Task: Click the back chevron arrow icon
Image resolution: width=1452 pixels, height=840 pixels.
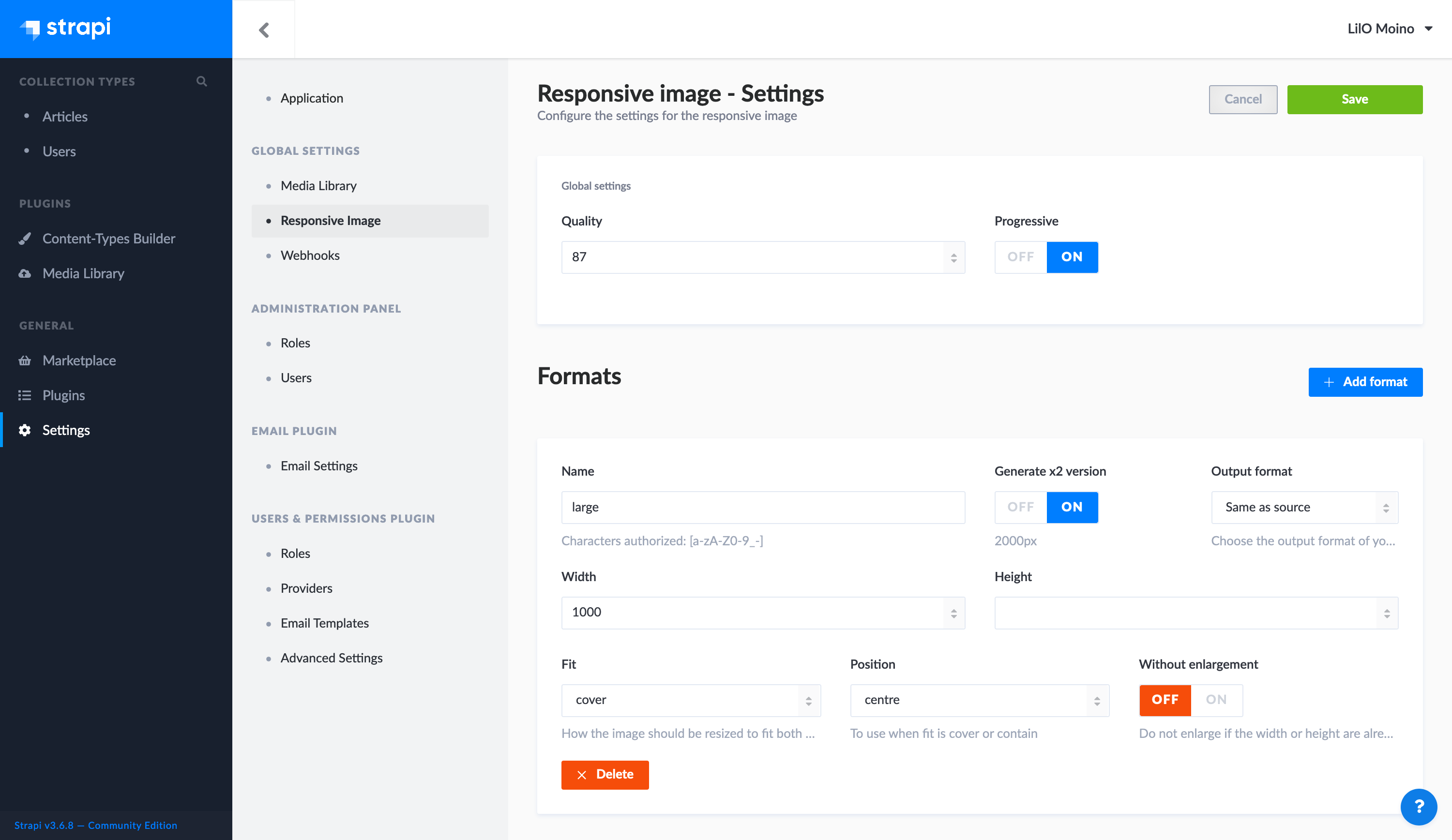Action: (264, 30)
